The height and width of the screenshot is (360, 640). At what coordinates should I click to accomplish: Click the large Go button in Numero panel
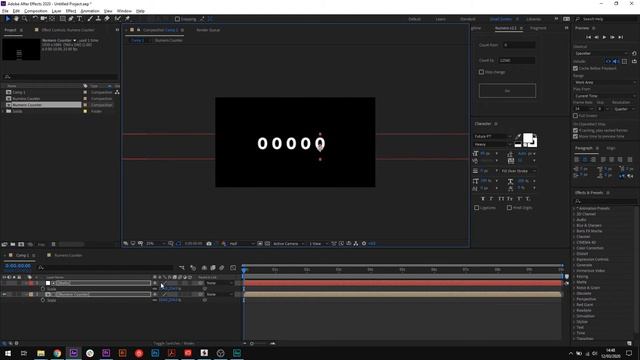click(x=507, y=91)
